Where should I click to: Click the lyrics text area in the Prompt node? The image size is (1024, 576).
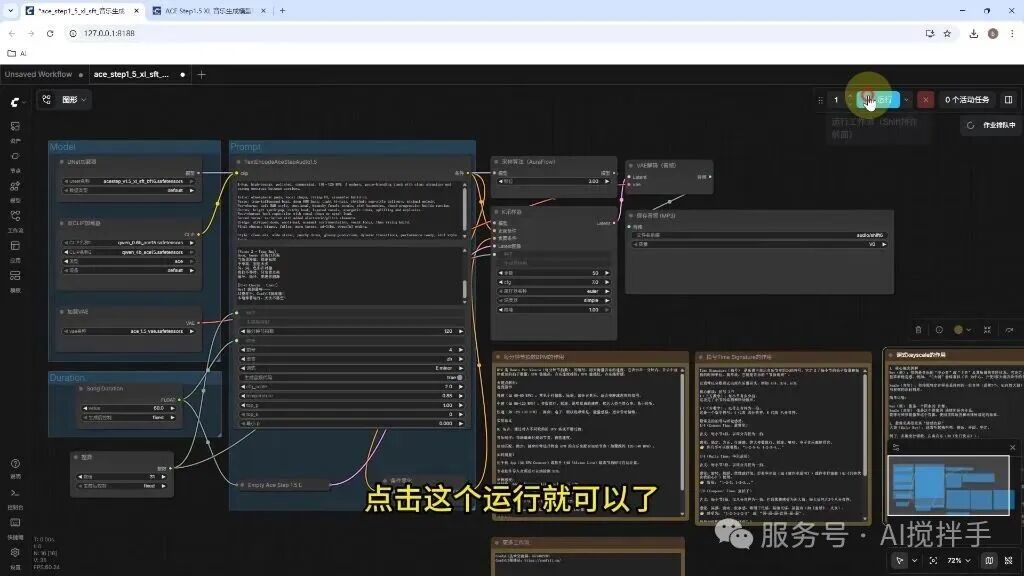tap(349, 276)
